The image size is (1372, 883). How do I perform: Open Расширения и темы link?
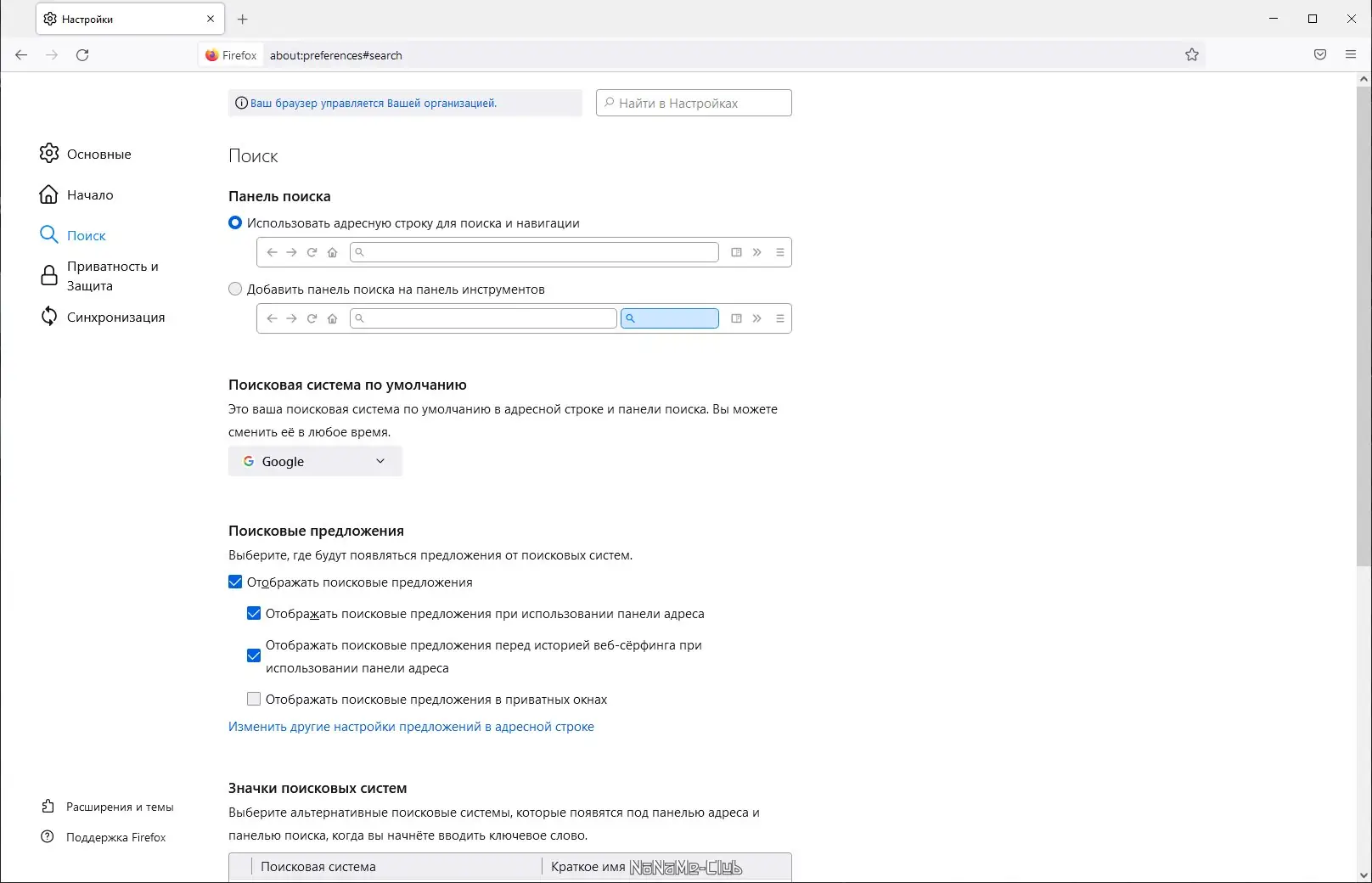pos(120,807)
